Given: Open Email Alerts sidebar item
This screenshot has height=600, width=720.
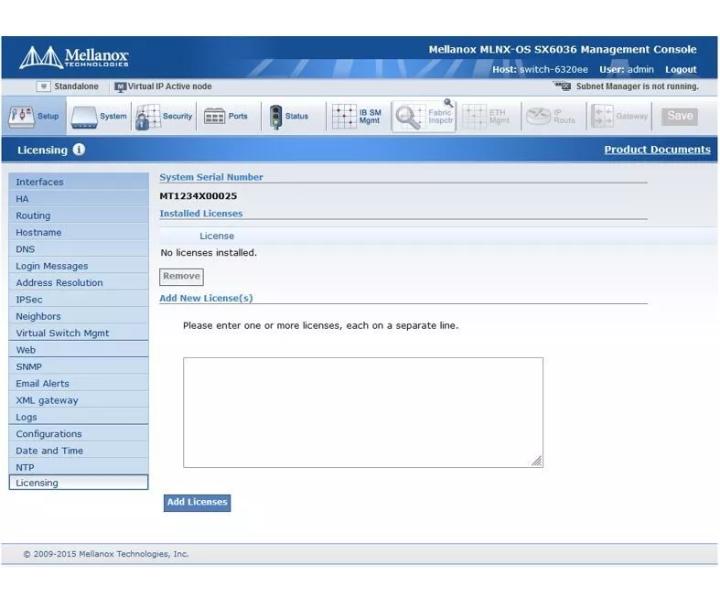Looking at the screenshot, I should (x=79, y=383).
